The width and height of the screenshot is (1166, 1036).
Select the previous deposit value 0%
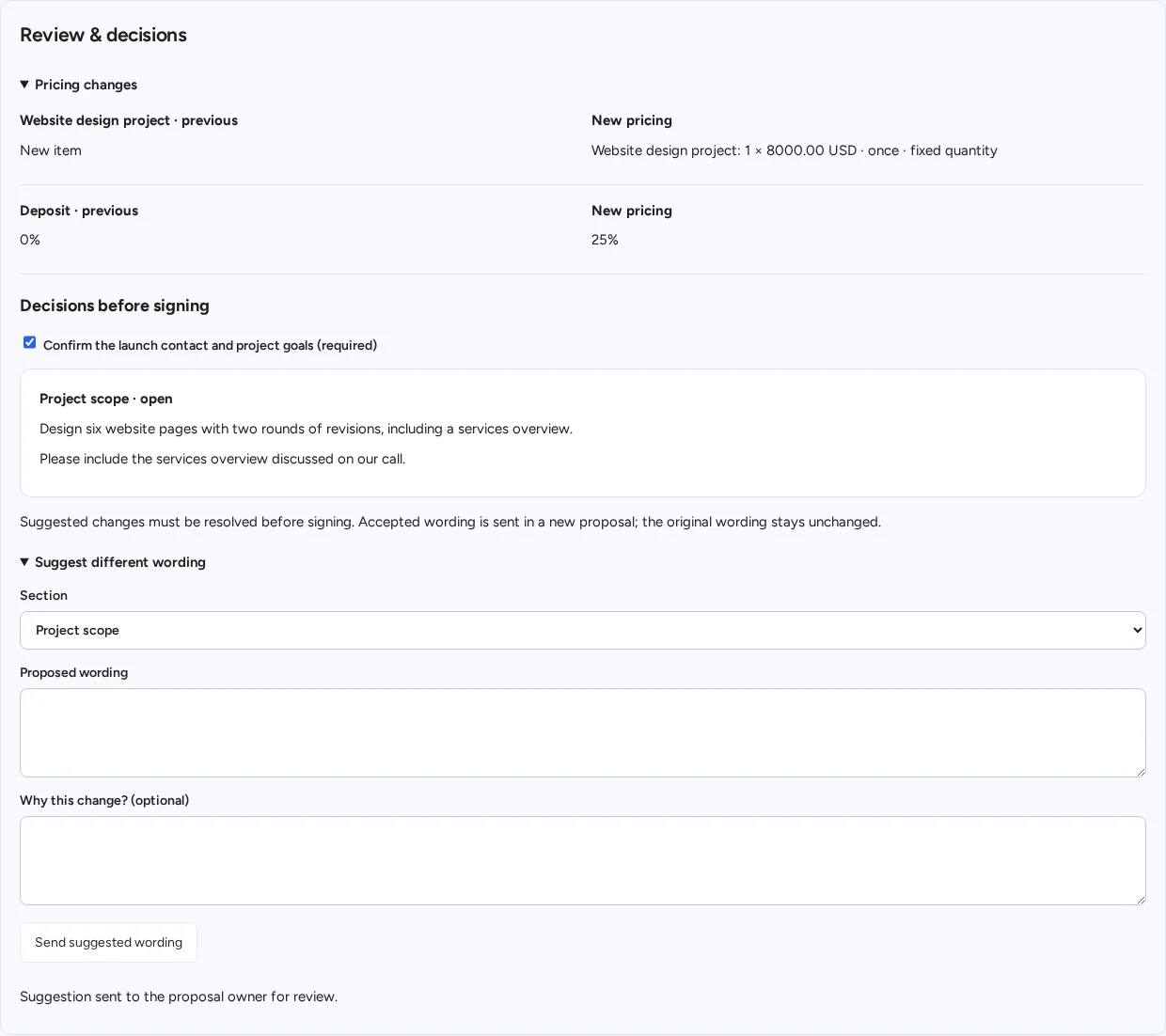30,240
